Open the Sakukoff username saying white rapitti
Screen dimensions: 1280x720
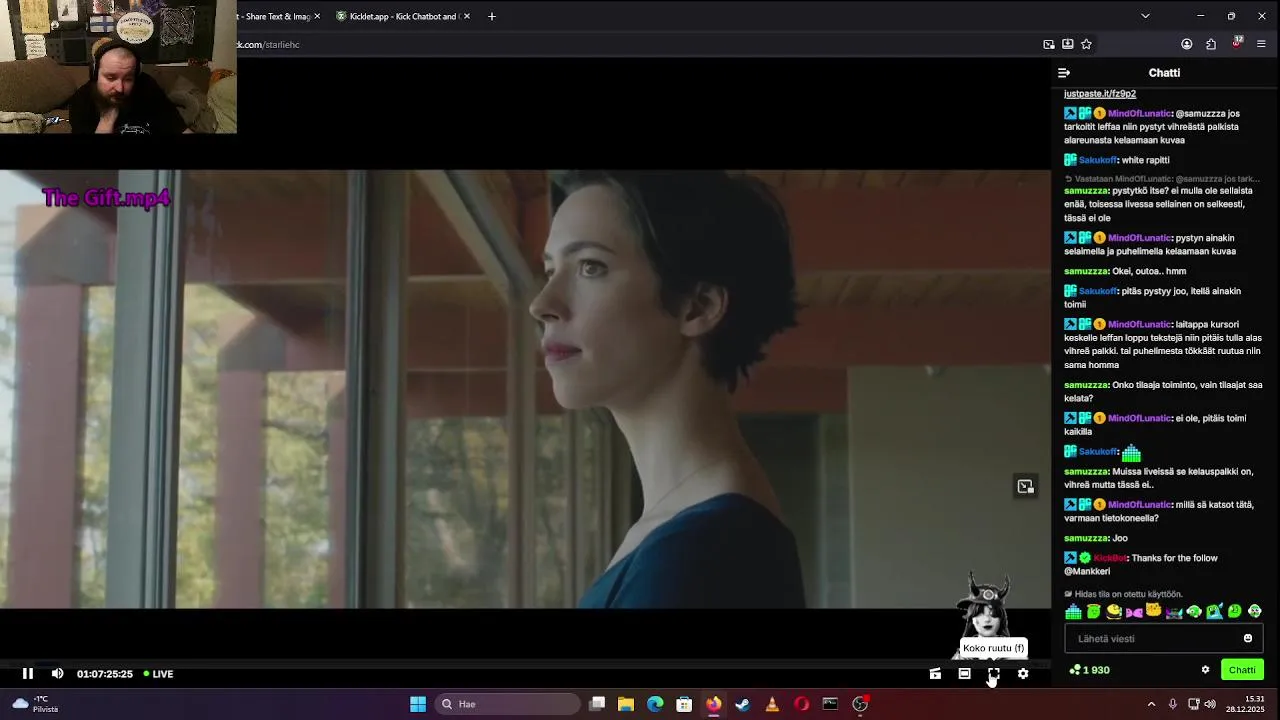tap(1098, 160)
